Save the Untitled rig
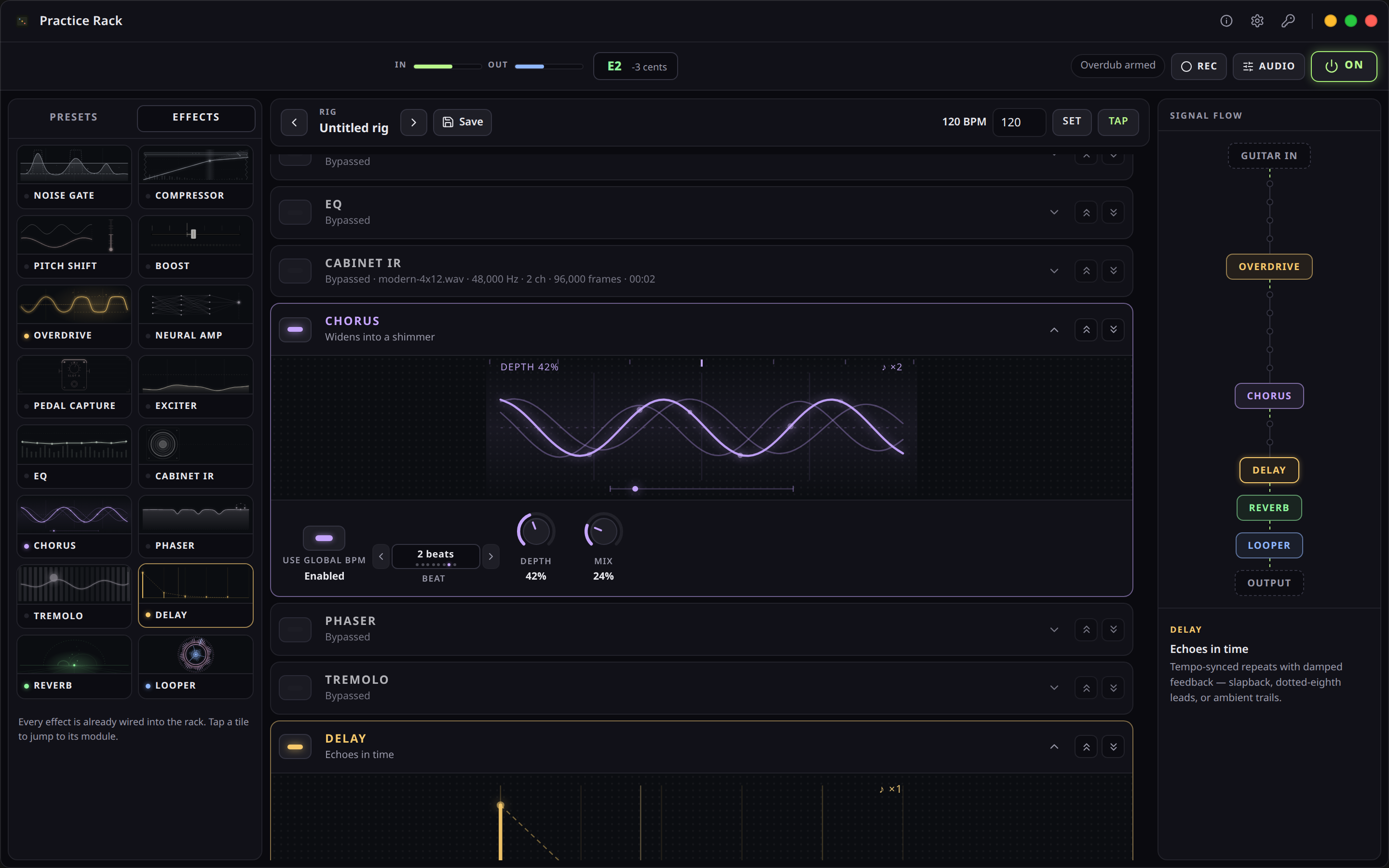This screenshot has height=868, width=1389. click(x=462, y=122)
